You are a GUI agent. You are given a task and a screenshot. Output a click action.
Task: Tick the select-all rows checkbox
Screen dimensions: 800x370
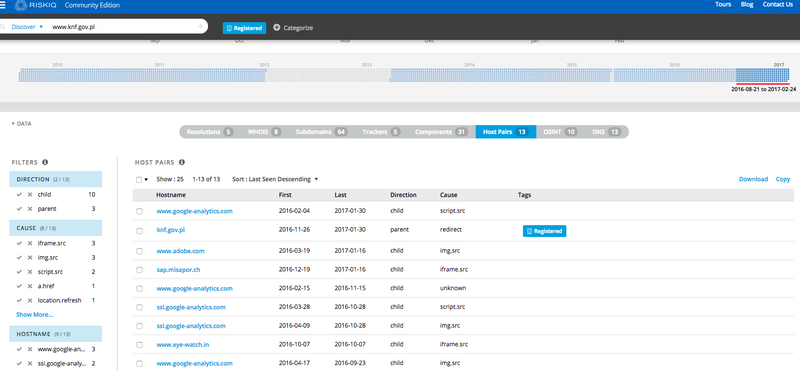(x=139, y=180)
